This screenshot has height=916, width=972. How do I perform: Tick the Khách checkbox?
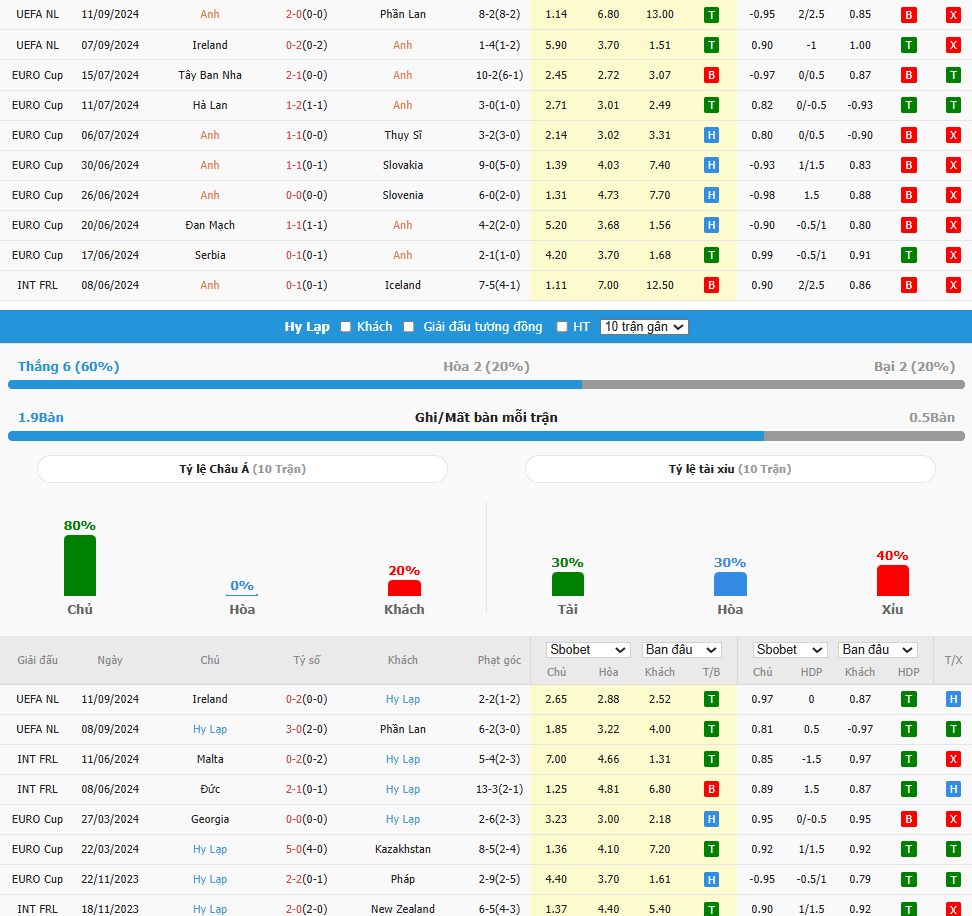[346, 327]
